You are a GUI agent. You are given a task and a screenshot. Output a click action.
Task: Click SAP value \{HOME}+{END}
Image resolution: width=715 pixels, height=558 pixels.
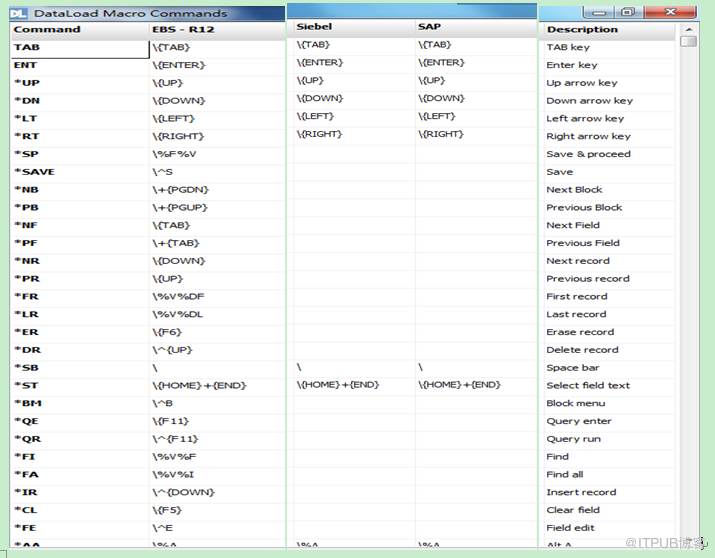[x=460, y=385]
